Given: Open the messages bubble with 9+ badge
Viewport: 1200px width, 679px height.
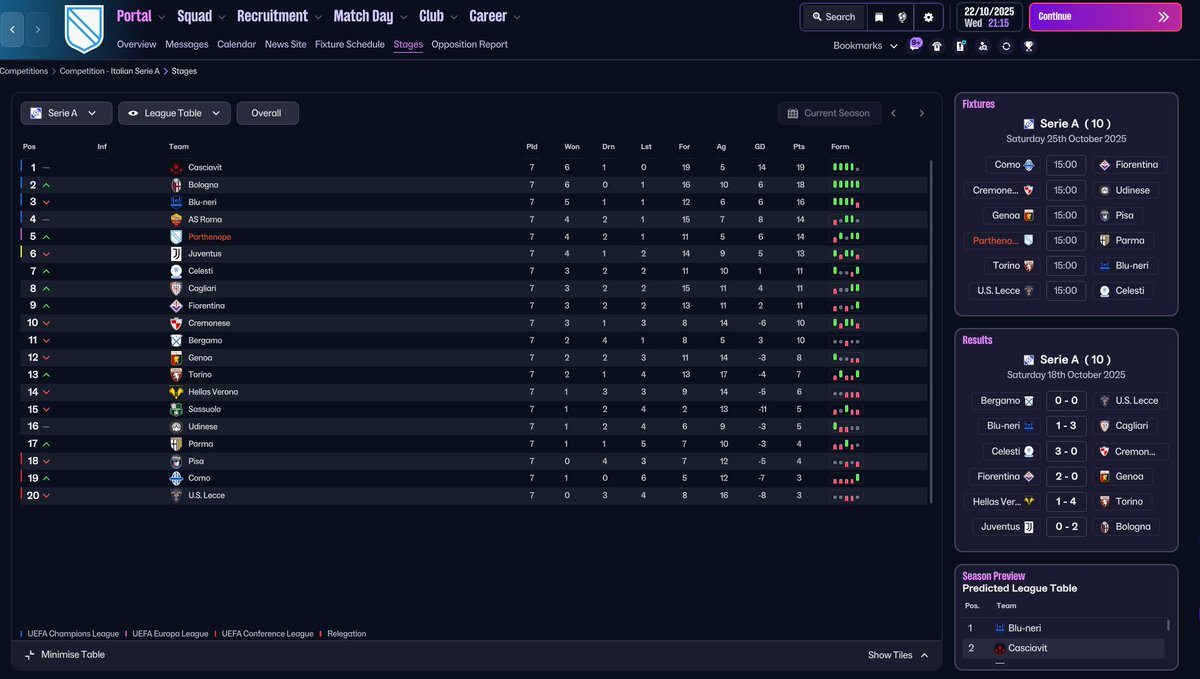Looking at the screenshot, I should point(915,45).
